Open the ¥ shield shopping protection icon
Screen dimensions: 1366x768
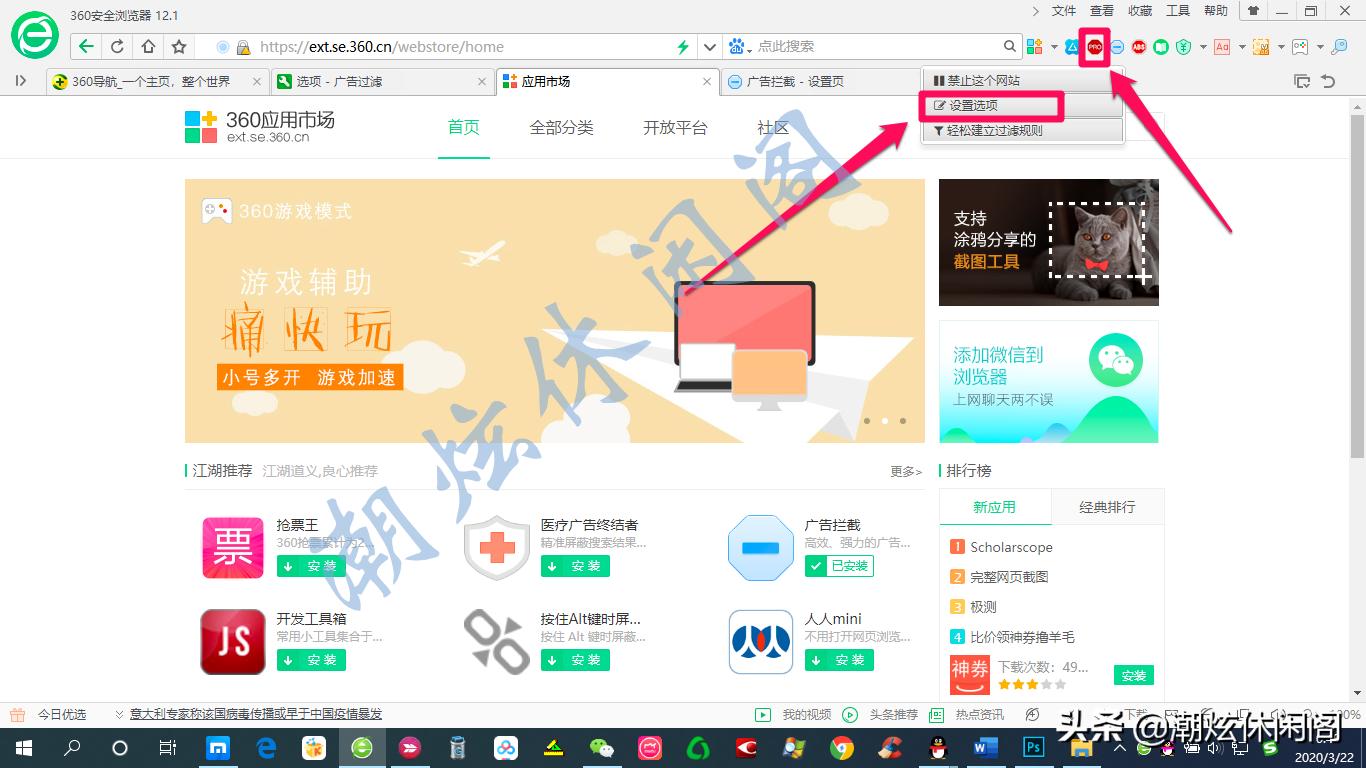(x=1182, y=46)
